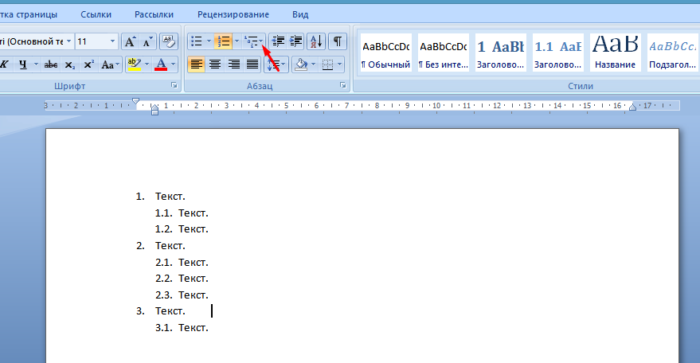The image size is (700, 363).
Task: Open the Borders dropdown arrow
Action: pos(340,65)
